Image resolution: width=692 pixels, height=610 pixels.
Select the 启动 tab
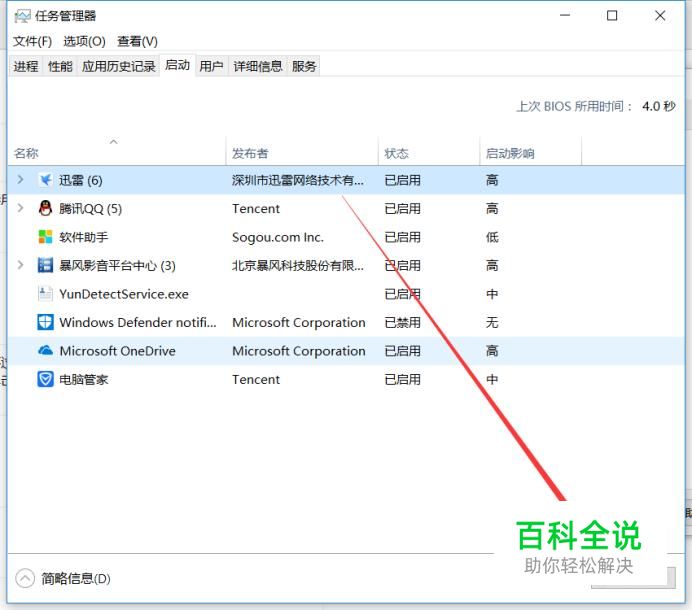click(x=177, y=65)
